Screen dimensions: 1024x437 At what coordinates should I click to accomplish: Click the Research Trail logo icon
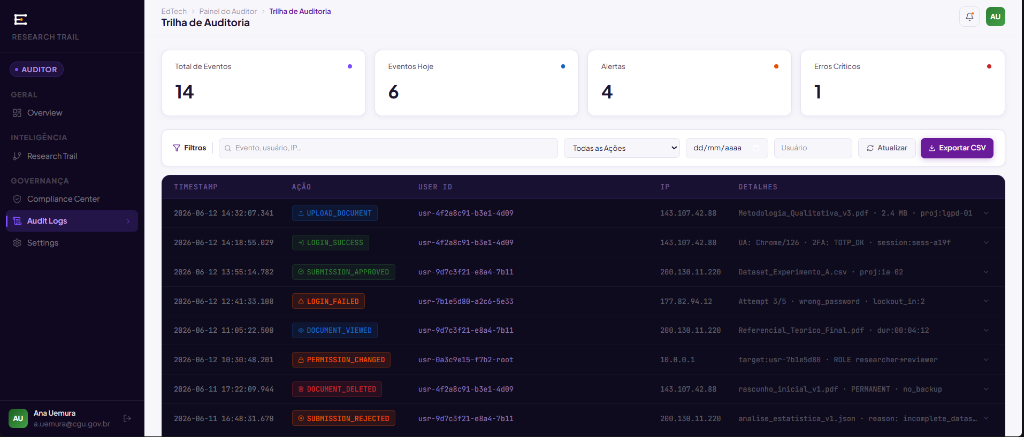point(20,19)
